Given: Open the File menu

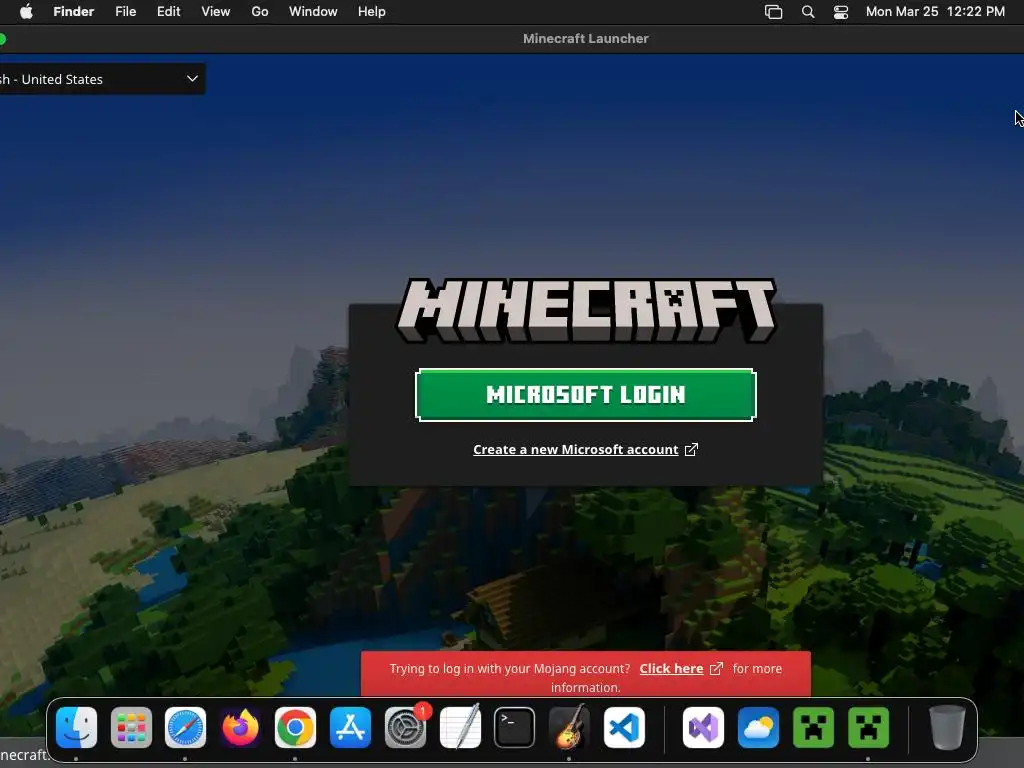Looking at the screenshot, I should (125, 12).
